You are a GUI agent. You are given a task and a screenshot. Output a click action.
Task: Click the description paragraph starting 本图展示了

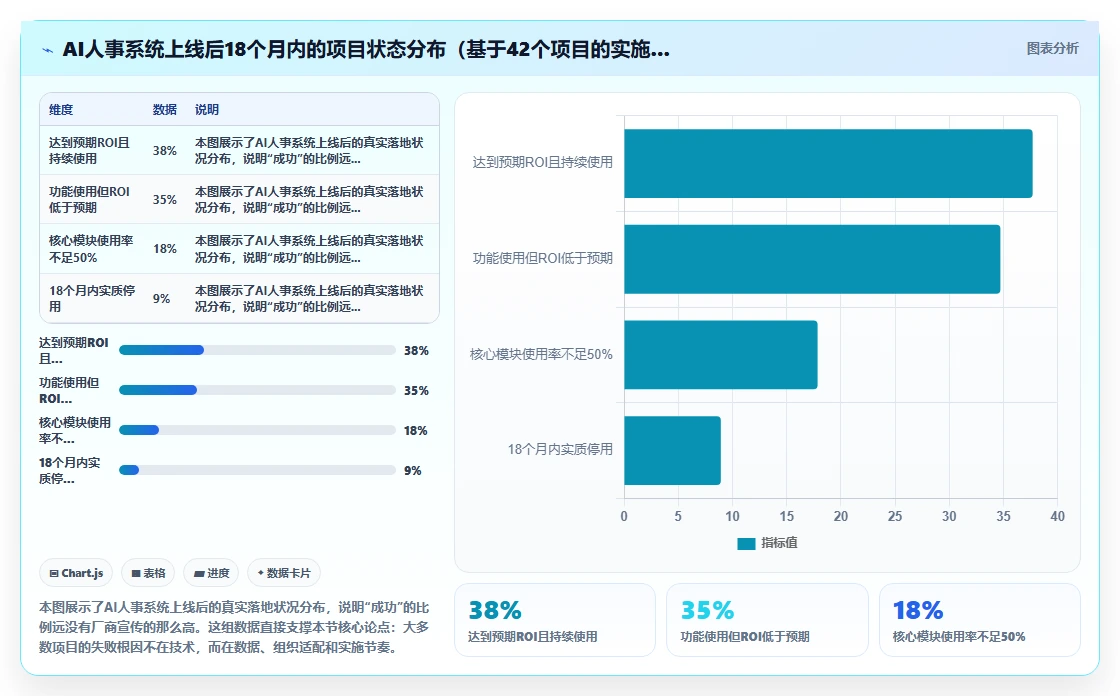(x=235, y=627)
